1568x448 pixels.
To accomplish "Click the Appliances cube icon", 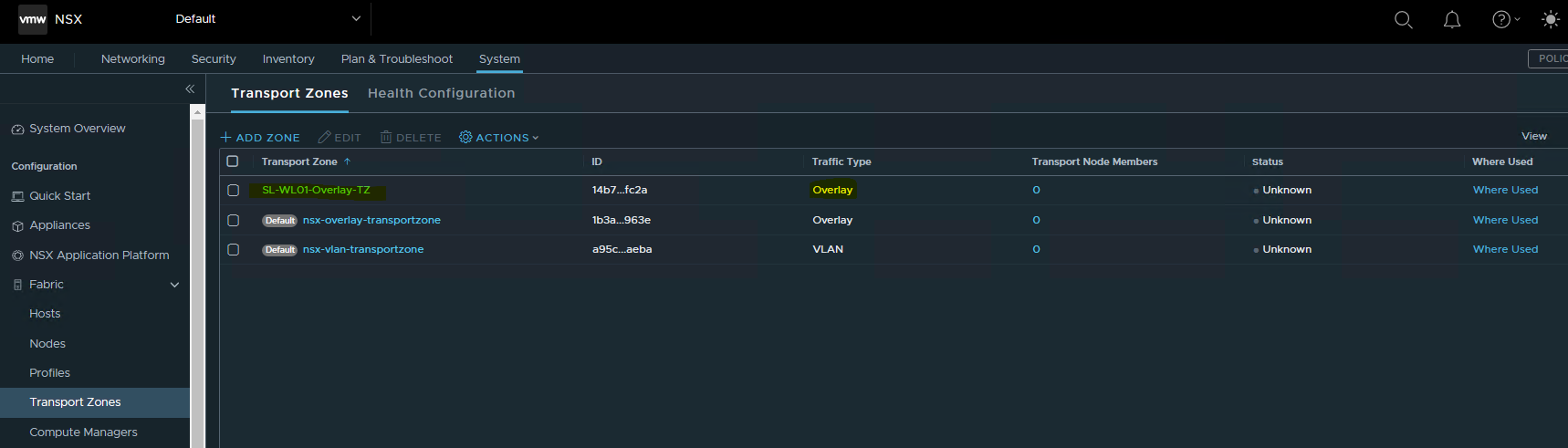I will tap(17, 226).
